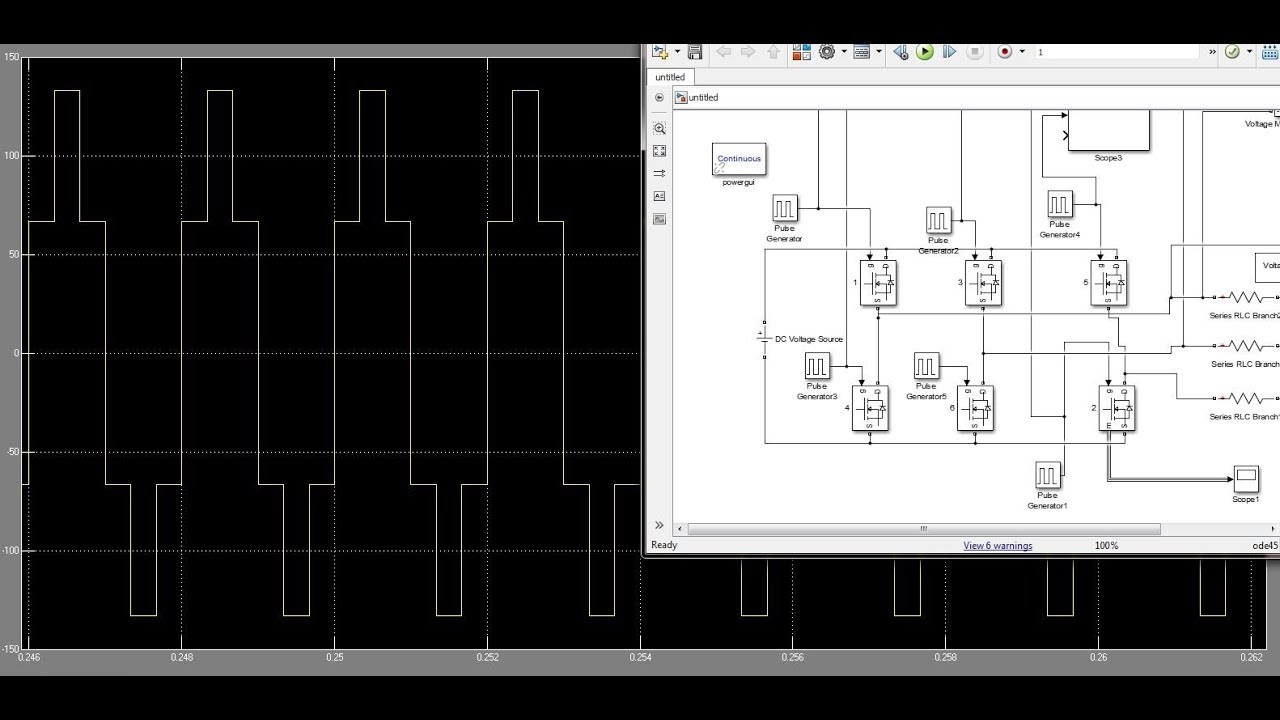Toggle sample time display arrows icon

[x=659, y=174]
